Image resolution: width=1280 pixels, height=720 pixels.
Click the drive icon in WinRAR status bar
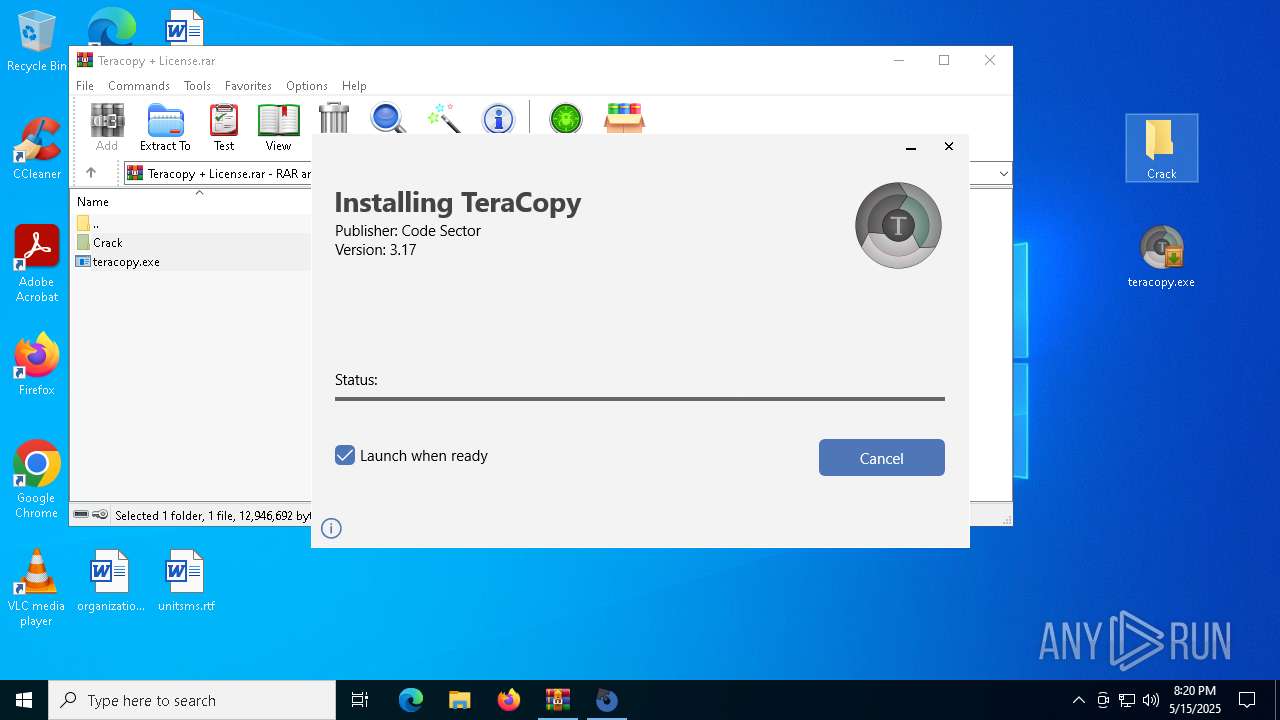[x=81, y=515]
